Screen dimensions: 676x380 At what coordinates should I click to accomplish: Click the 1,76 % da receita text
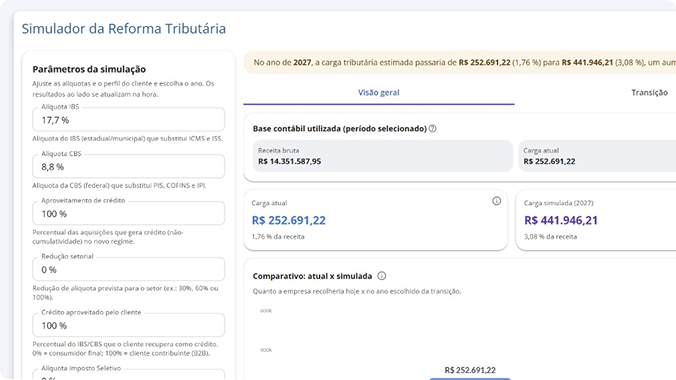point(278,237)
